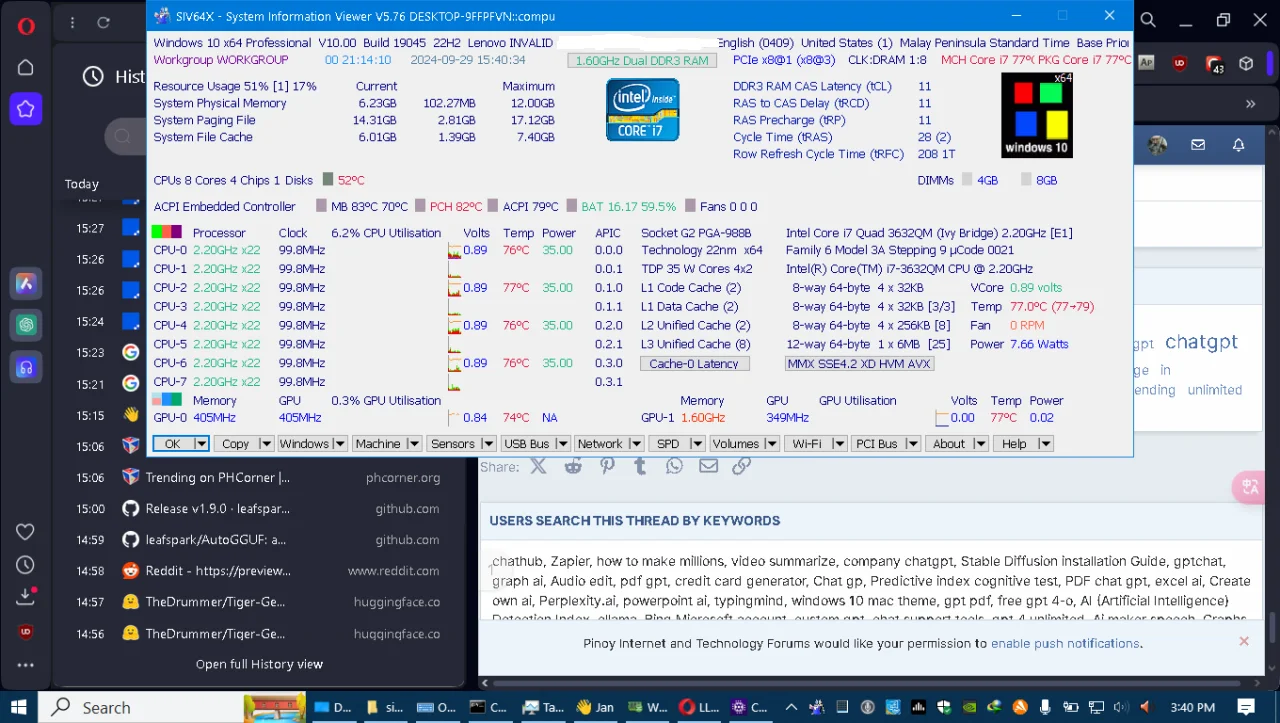Screen dimensions: 1280x723
Task: Open Aria AI sidebar icon
Action: (x=26, y=284)
